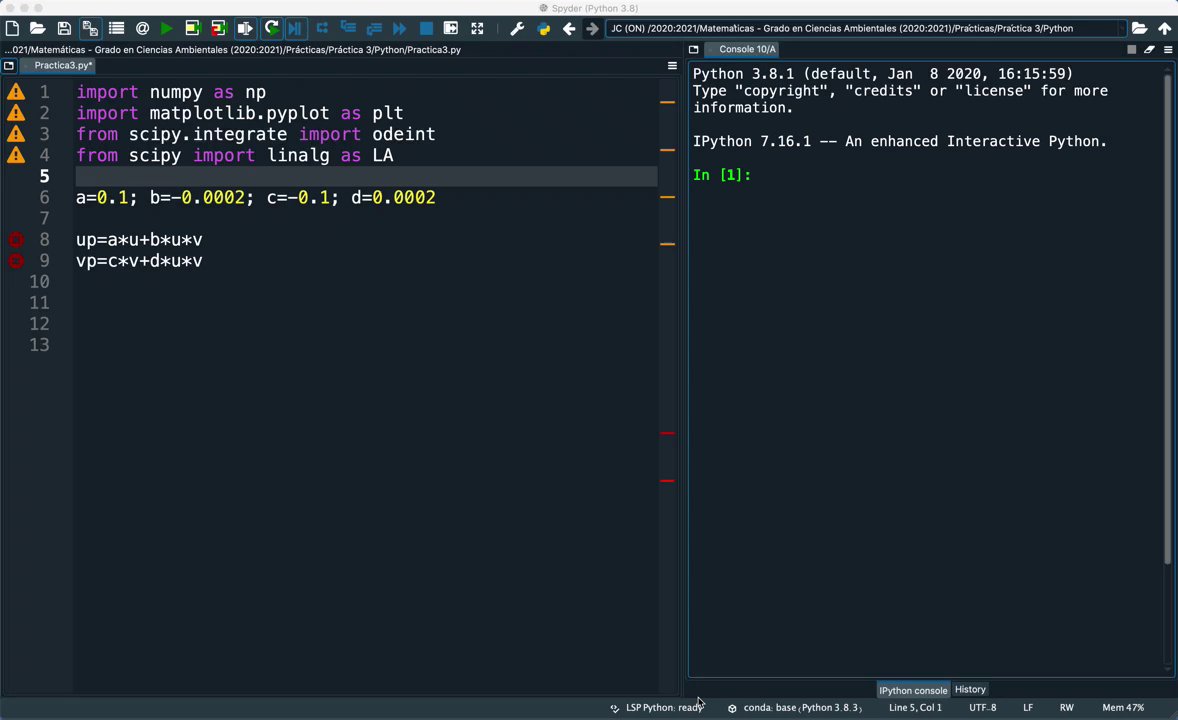Go back with left arrow icon

pyautogui.click(x=569, y=29)
